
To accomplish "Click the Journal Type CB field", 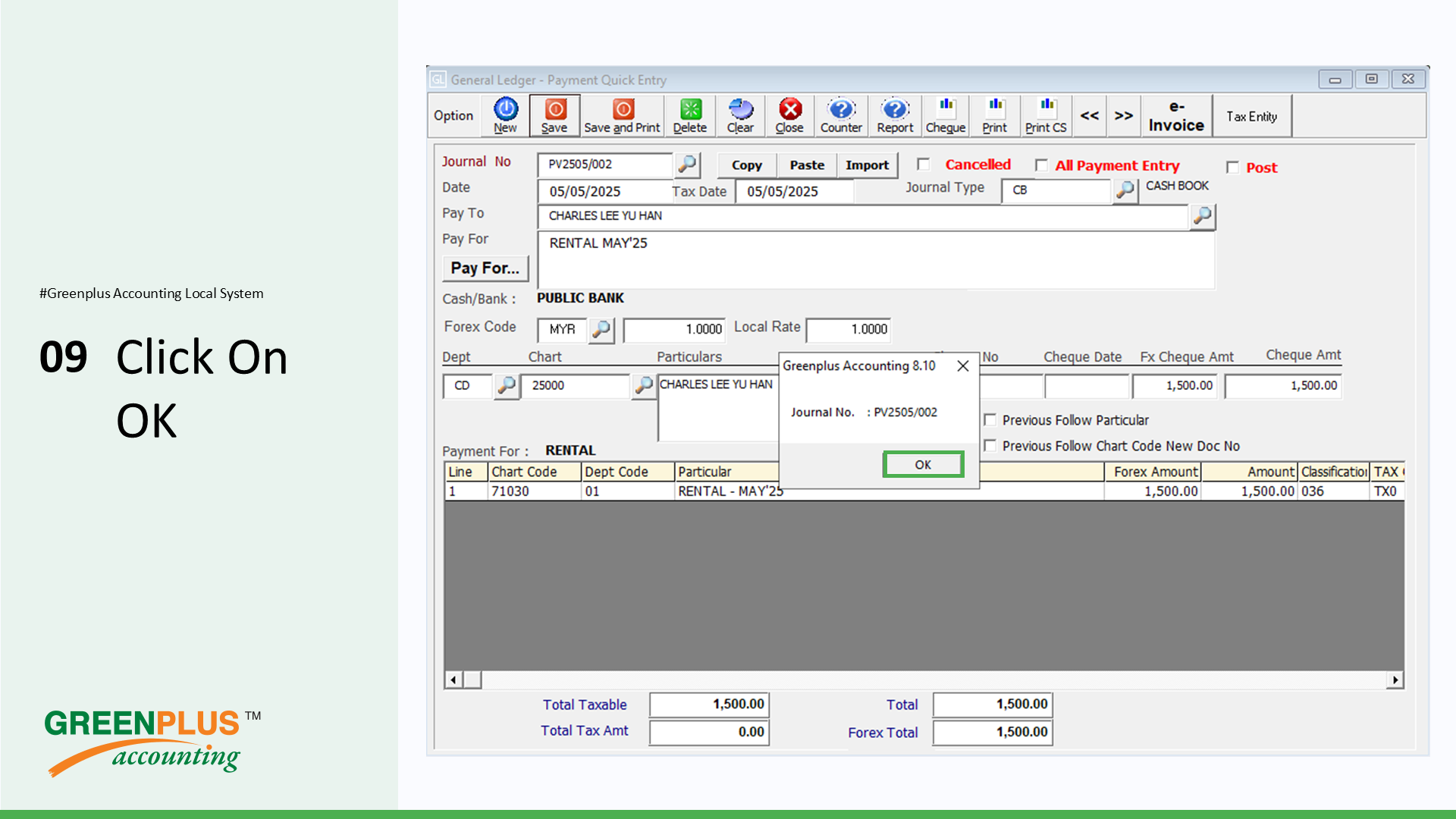I will pyautogui.click(x=1056, y=190).
